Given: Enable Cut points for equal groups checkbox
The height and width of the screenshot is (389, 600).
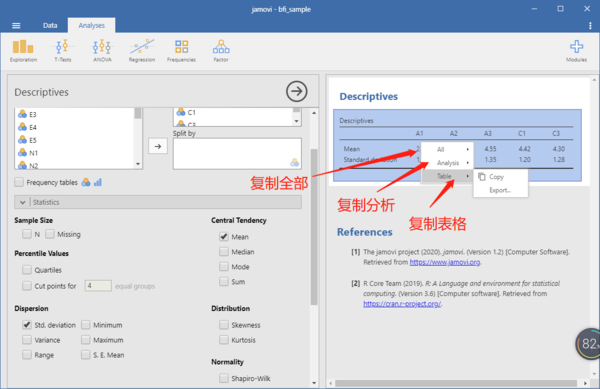Looking at the screenshot, I should [x=27, y=286].
